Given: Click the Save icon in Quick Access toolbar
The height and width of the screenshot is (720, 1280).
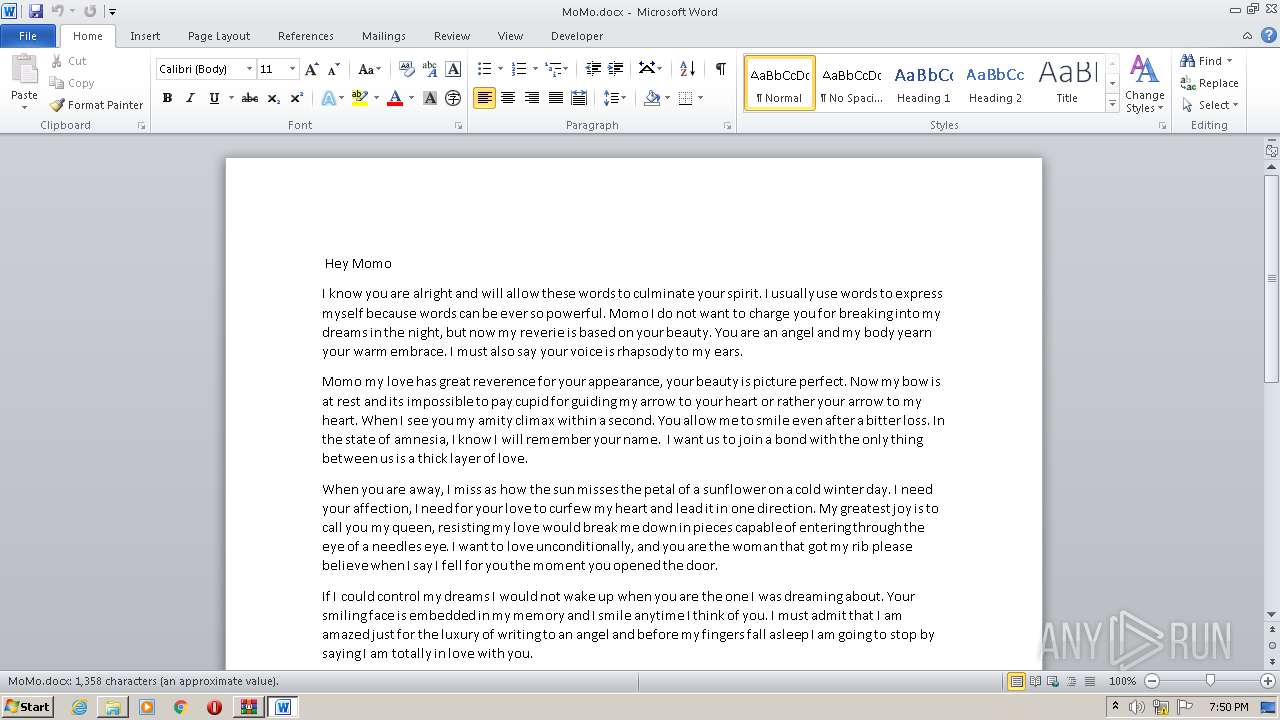Looking at the screenshot, I should (36, 11).
